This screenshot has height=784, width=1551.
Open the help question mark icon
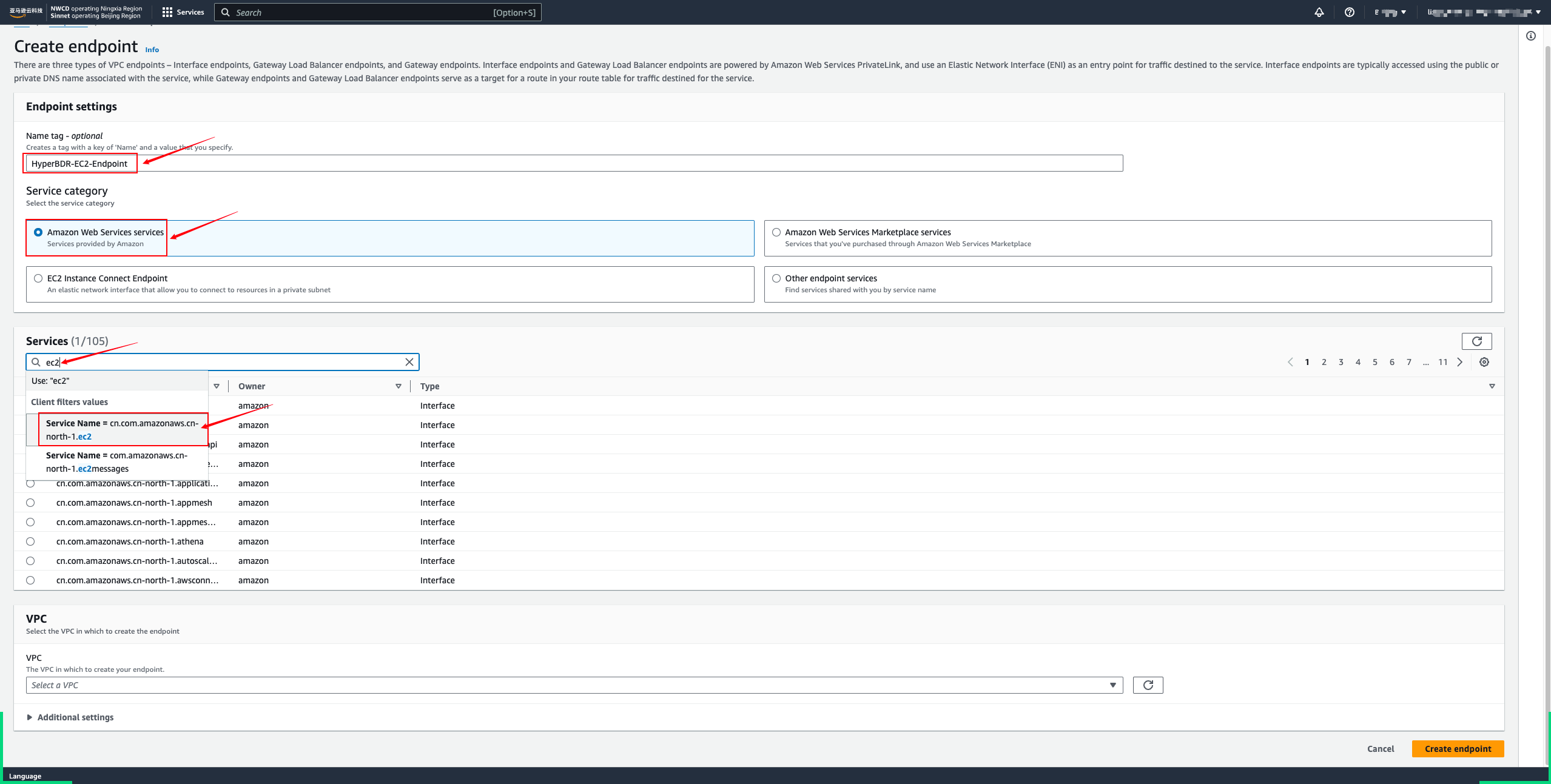click(1349, 12)
